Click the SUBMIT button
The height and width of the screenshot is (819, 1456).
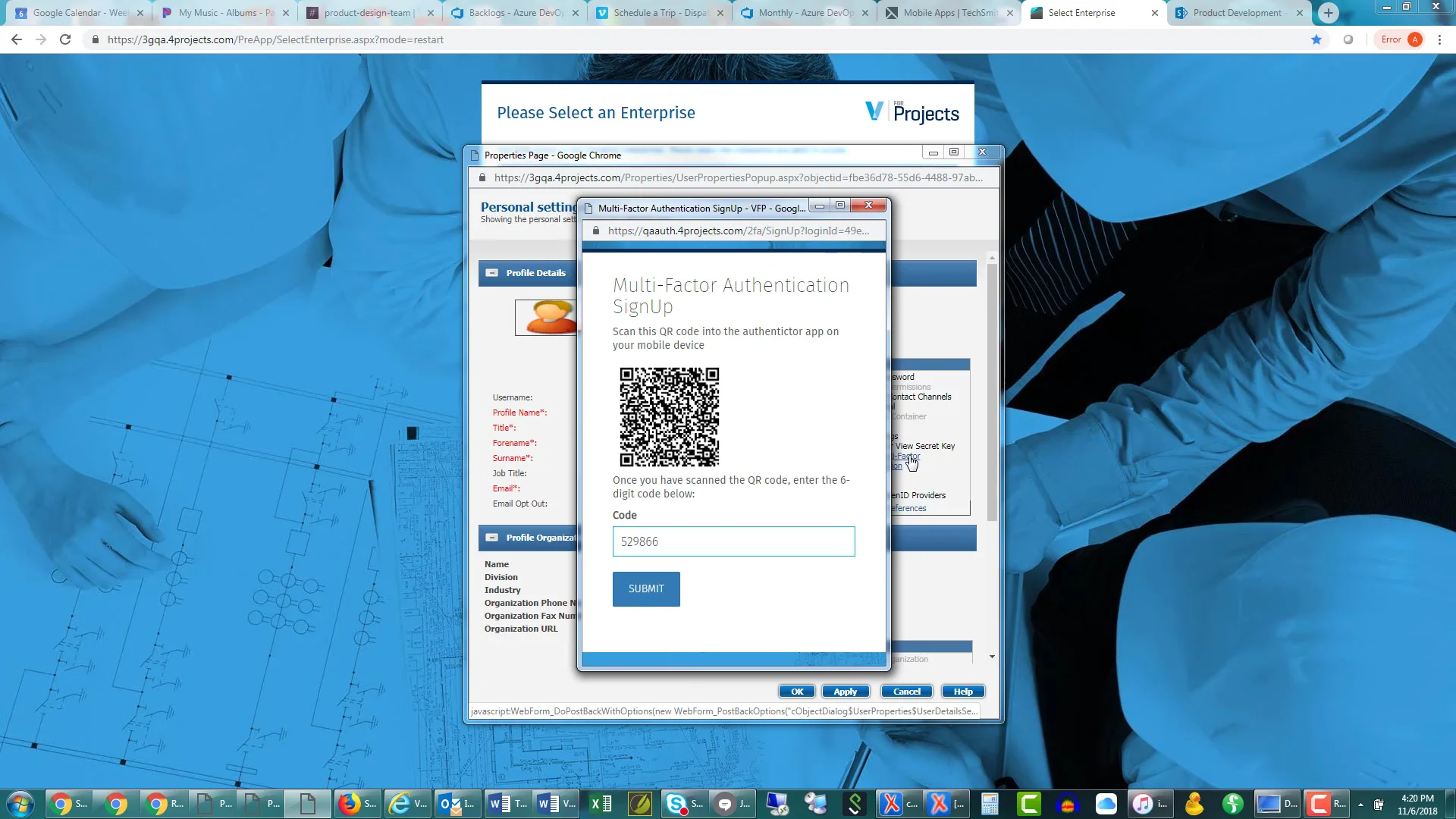point(645,588)
